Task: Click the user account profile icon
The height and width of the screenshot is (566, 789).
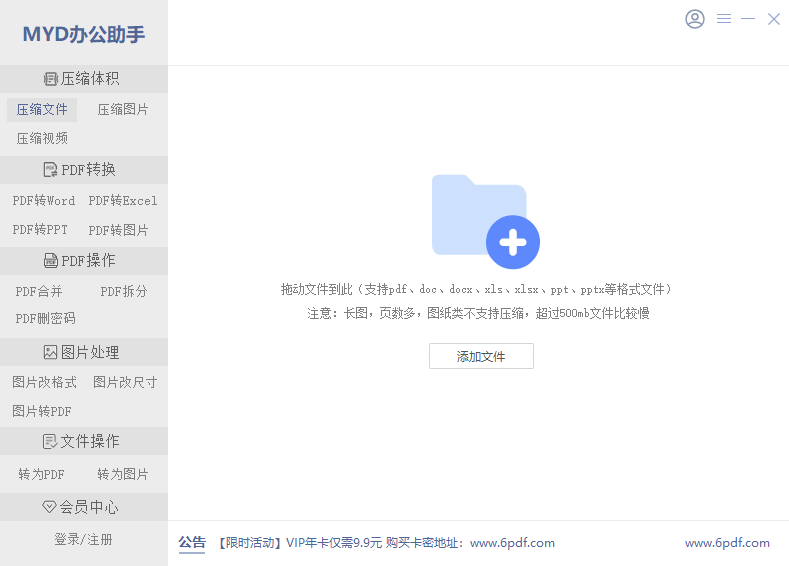Action: [695, 19]
